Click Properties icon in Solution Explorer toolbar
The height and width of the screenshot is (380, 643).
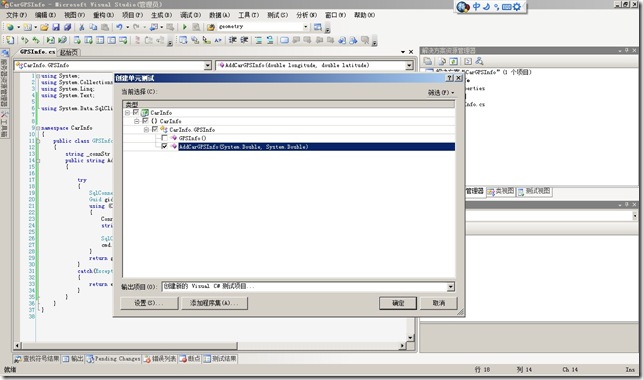[x=428, y=61]
